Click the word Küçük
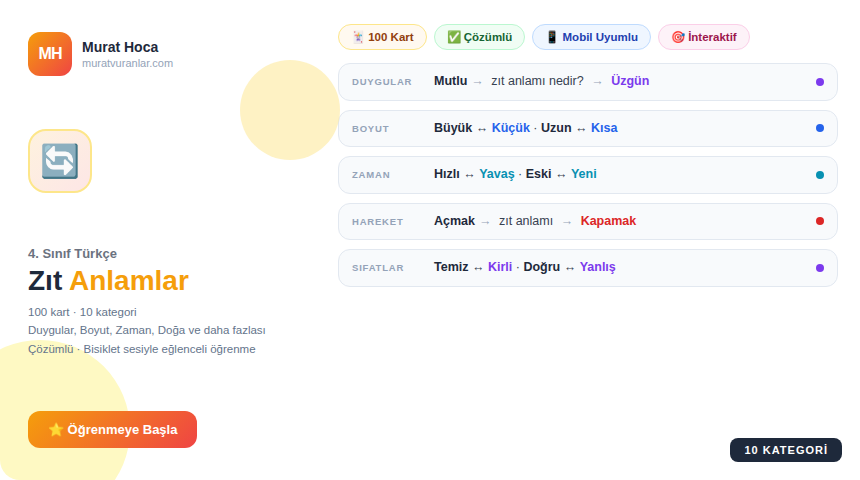This screenshot has height=480, width=860. pyautogui.click(x=511, y=128)
